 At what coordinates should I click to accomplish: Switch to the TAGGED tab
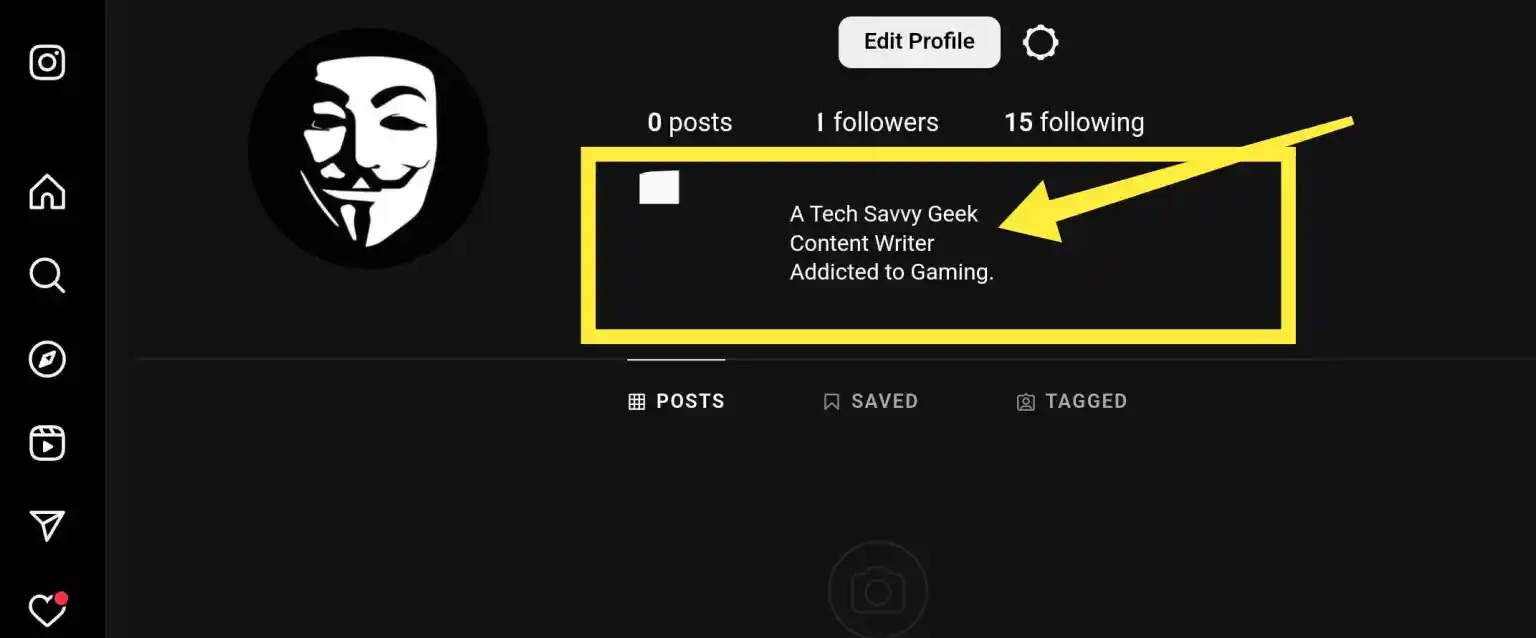coord(1072,402)
